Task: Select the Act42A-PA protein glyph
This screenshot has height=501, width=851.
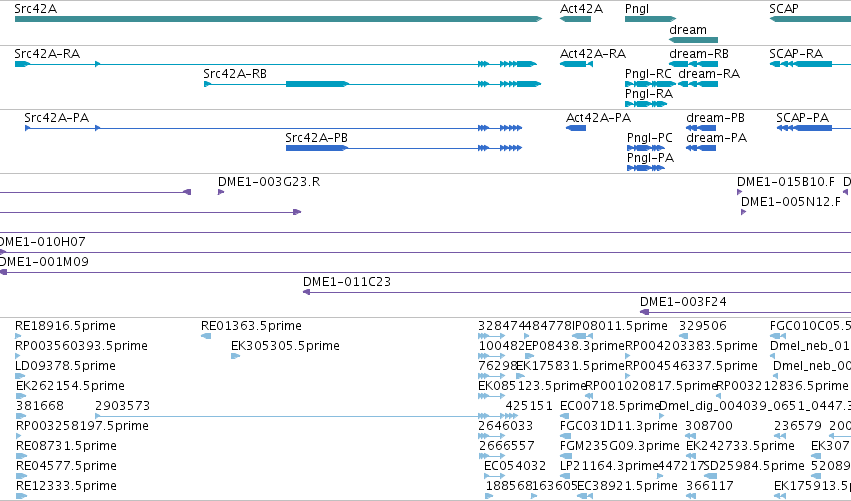Action: pos(576,128)
